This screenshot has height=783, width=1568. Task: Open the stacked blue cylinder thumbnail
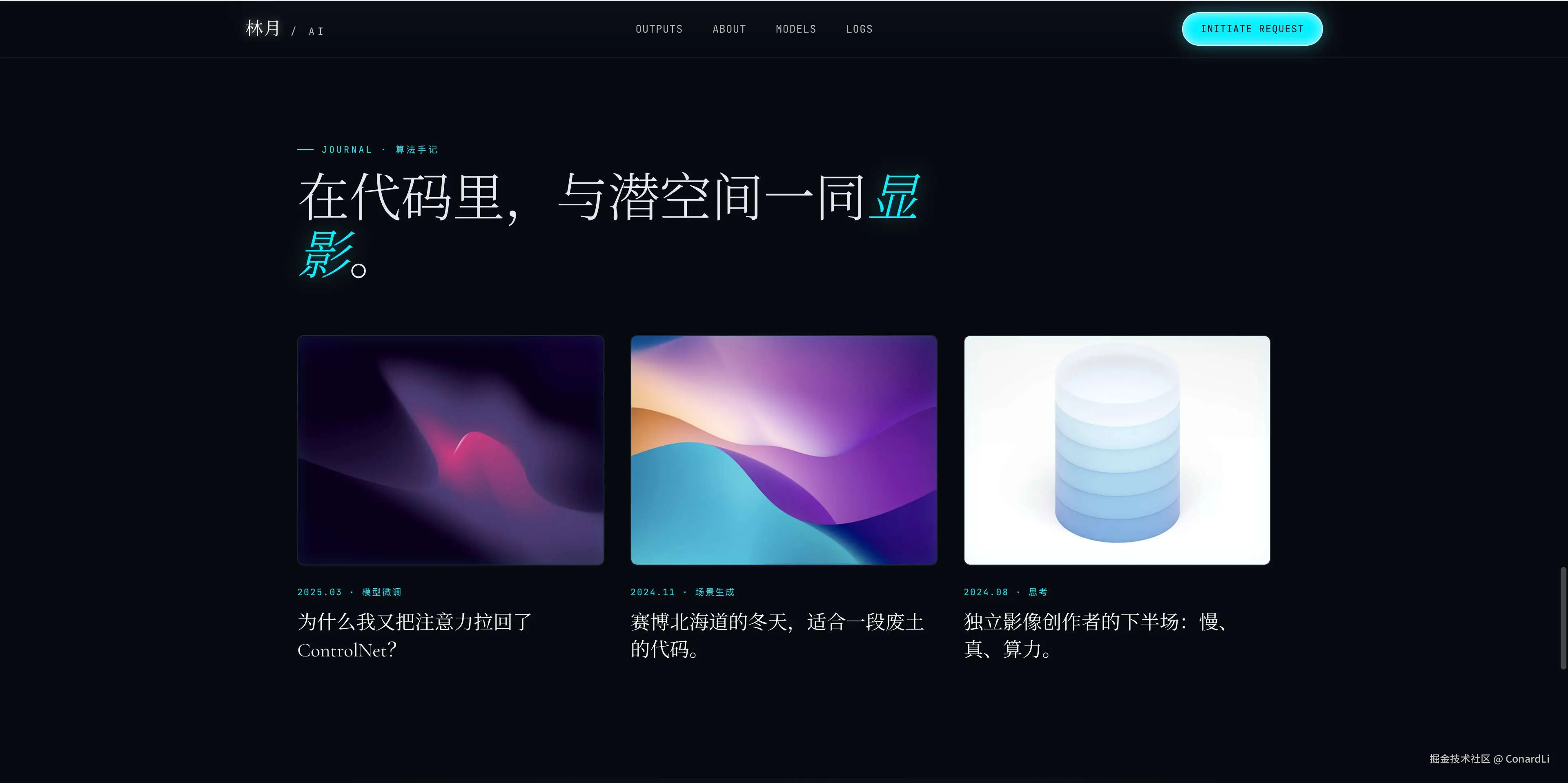click(x=1117, y=450)
